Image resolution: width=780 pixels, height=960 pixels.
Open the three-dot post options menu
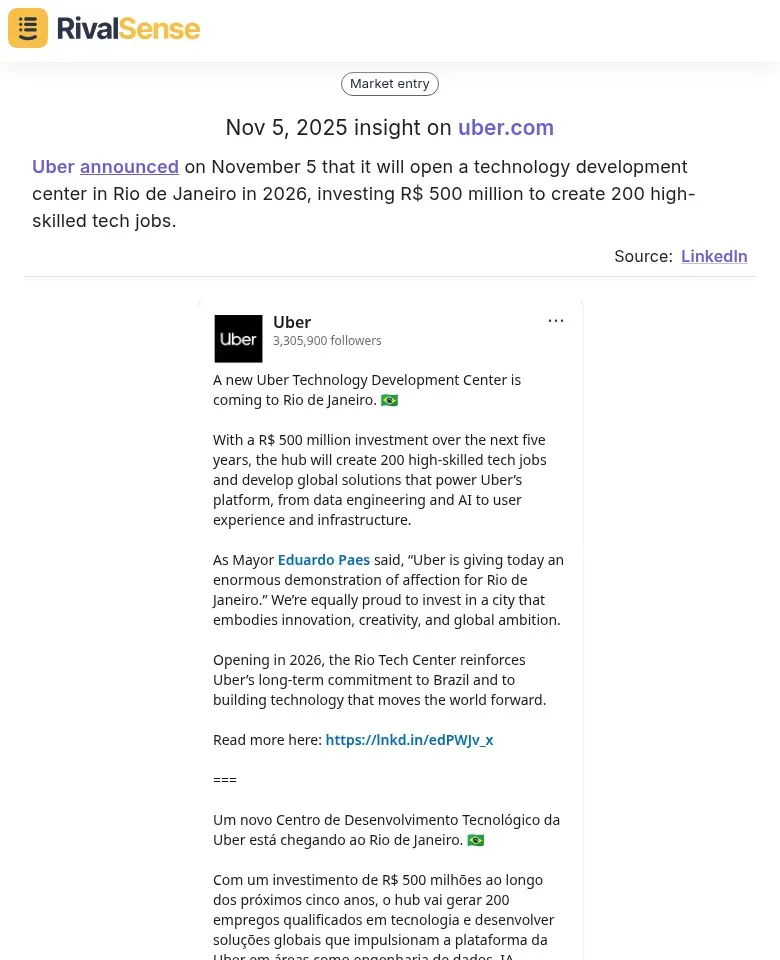pos(556,321)
